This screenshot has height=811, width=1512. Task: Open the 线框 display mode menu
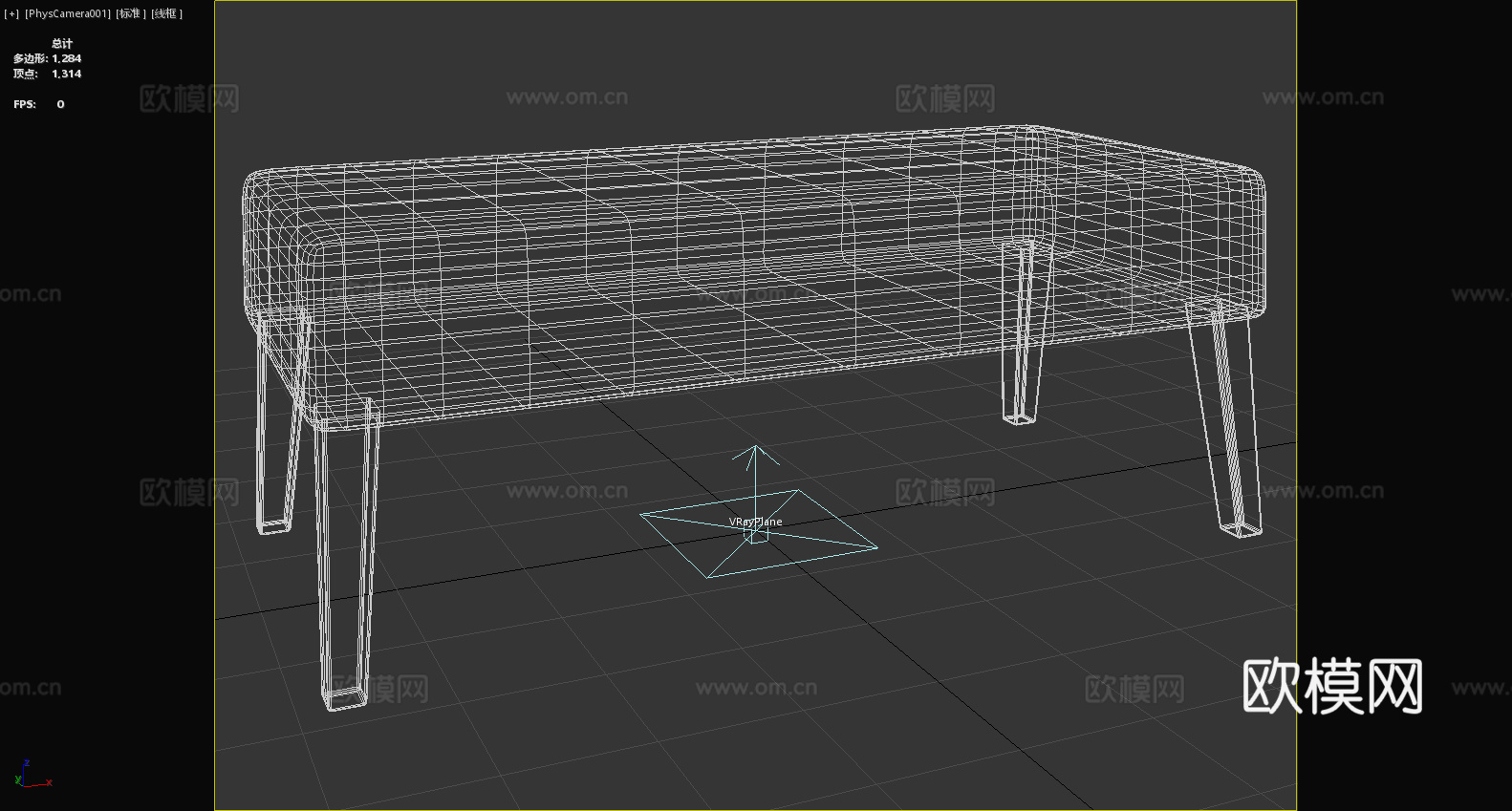[x=166, y=13]
